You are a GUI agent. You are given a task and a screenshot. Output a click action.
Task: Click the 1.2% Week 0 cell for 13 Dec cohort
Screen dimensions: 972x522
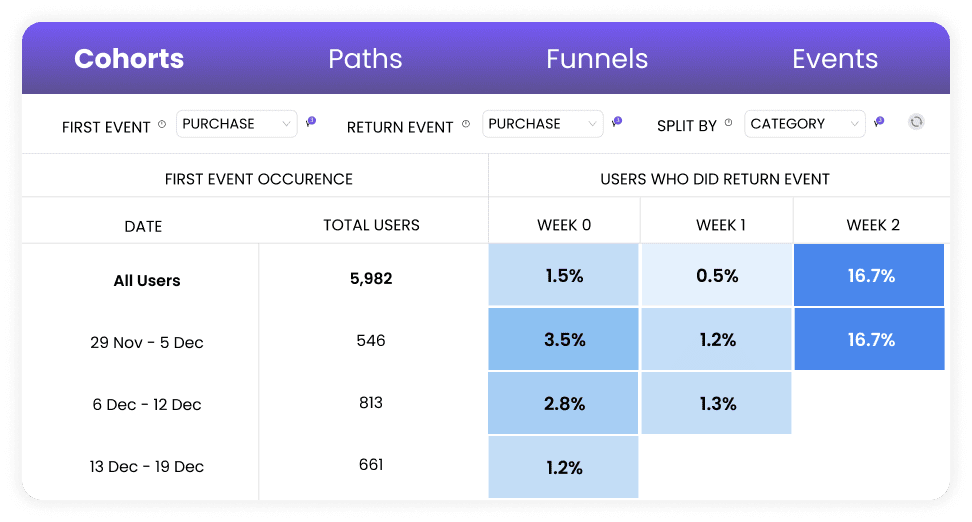point(563,467)
